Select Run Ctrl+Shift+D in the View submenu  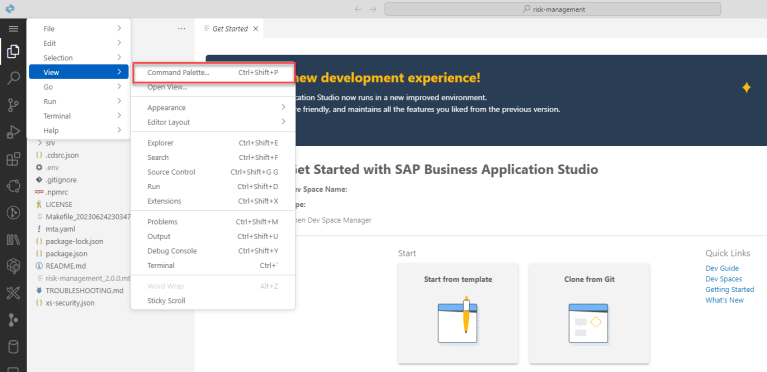pos(213,186)
